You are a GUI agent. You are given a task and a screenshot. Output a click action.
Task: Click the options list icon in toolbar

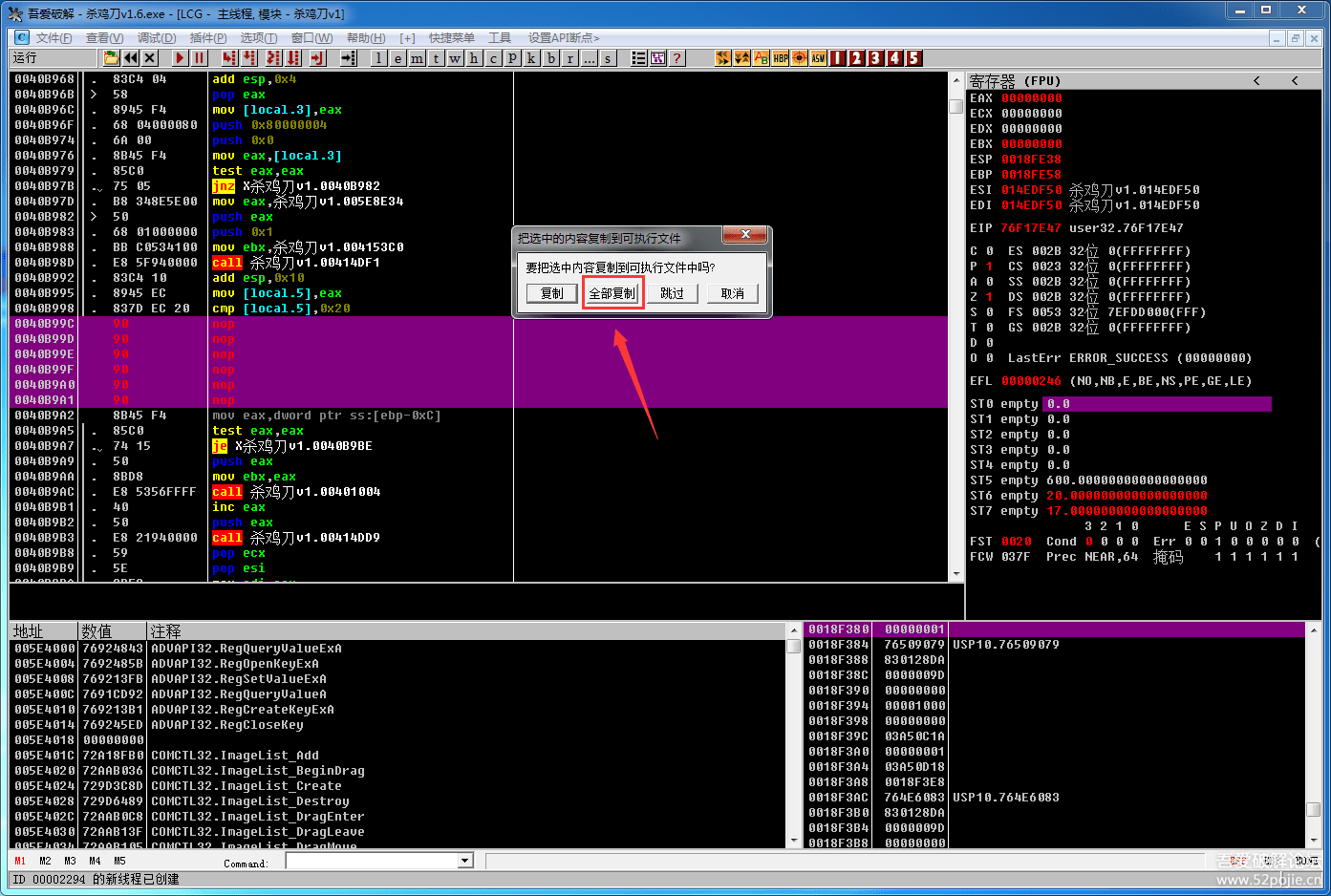click(x=639, y=58)
